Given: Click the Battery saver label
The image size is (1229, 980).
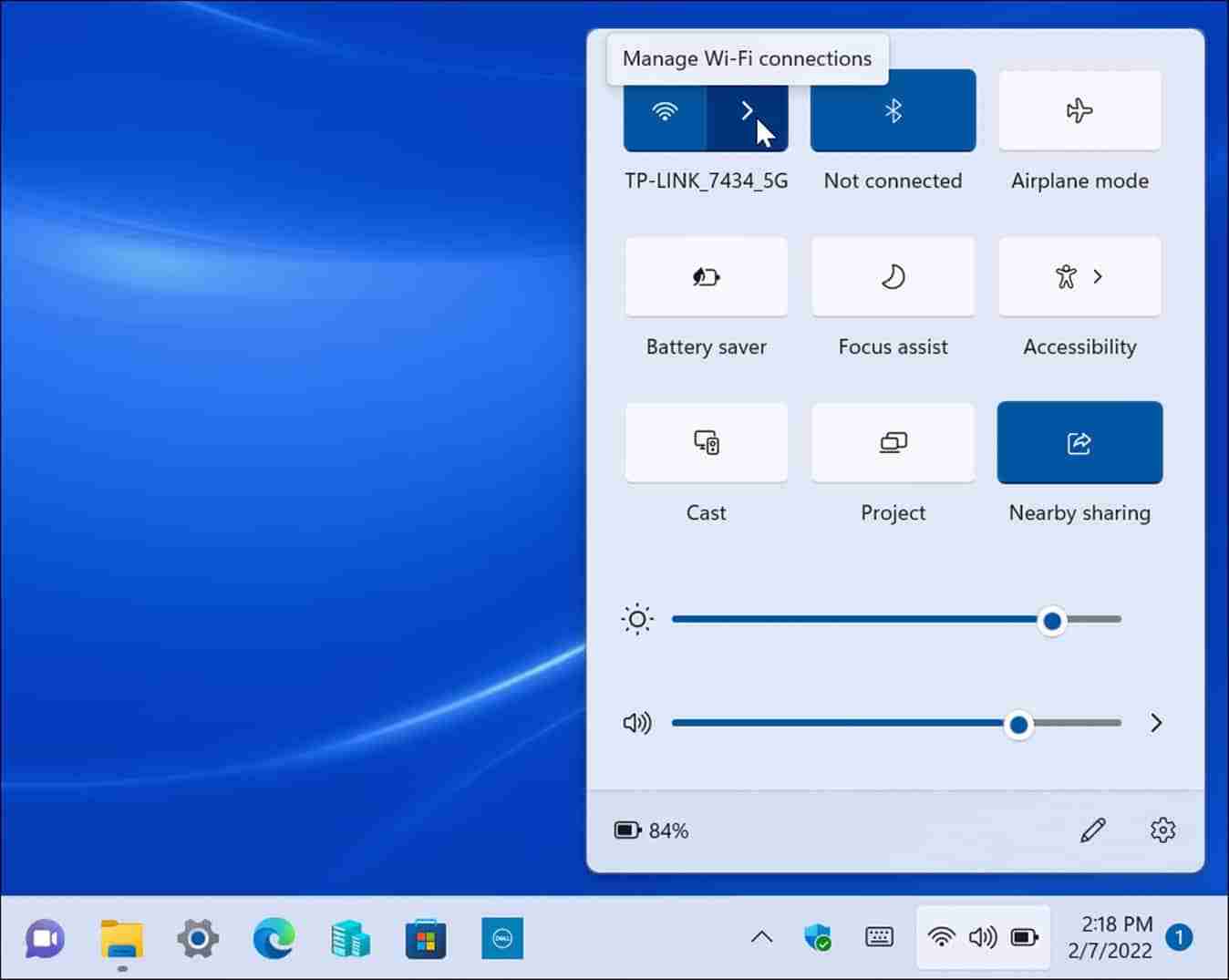Looking at the screenshot, I should [706, 347].
